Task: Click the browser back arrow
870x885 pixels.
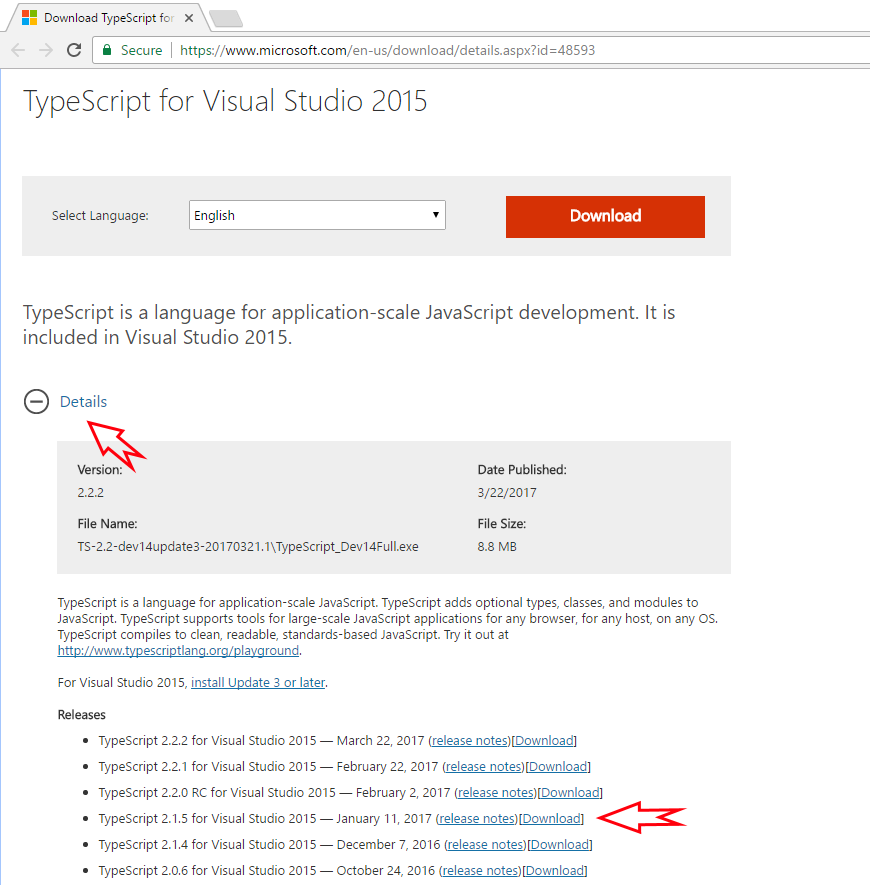Action: point(19,50)
